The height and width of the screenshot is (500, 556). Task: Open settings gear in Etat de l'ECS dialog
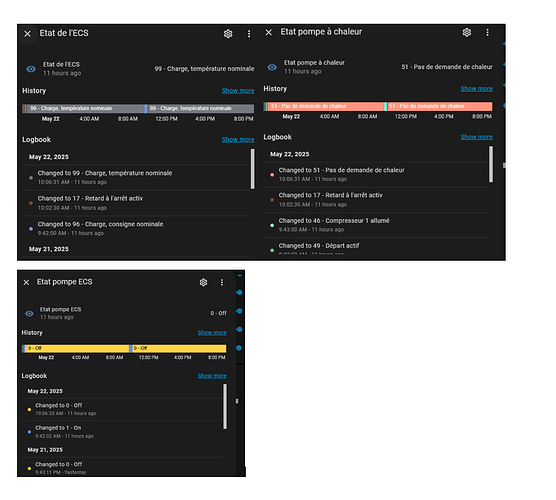(x=228, y=34)
